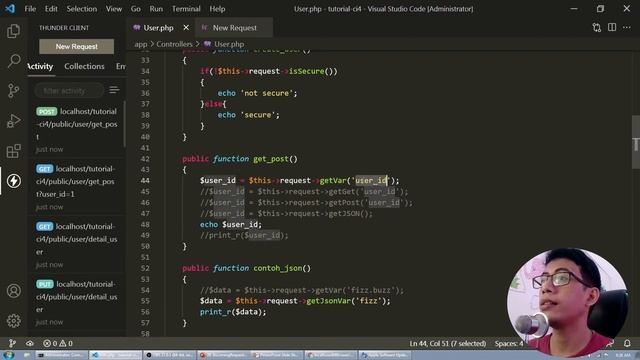Open the Run menu

pos(156,9)
